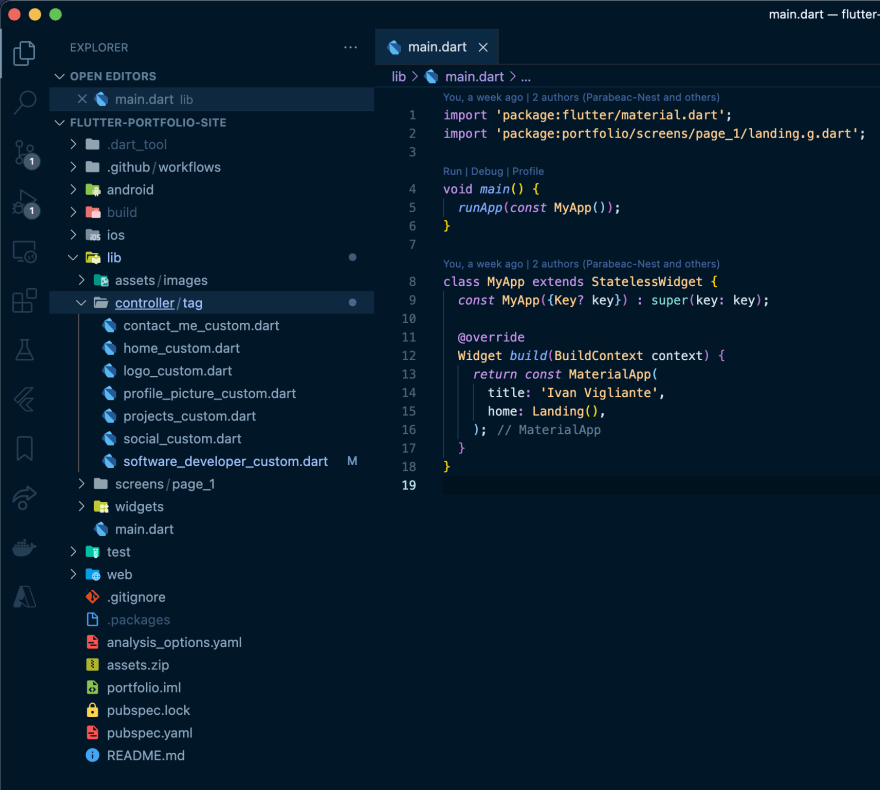Close main.dart in Open Editors list
The height and width of the screenshot is (790, 880).
(x=82, y=99)
